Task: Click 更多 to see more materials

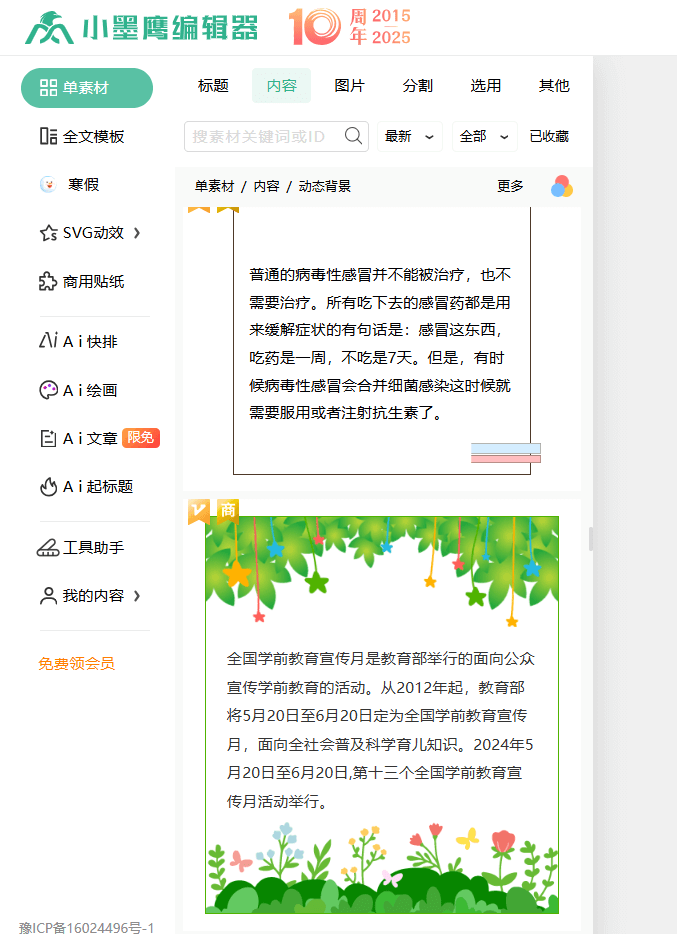Action: [510, 186]
